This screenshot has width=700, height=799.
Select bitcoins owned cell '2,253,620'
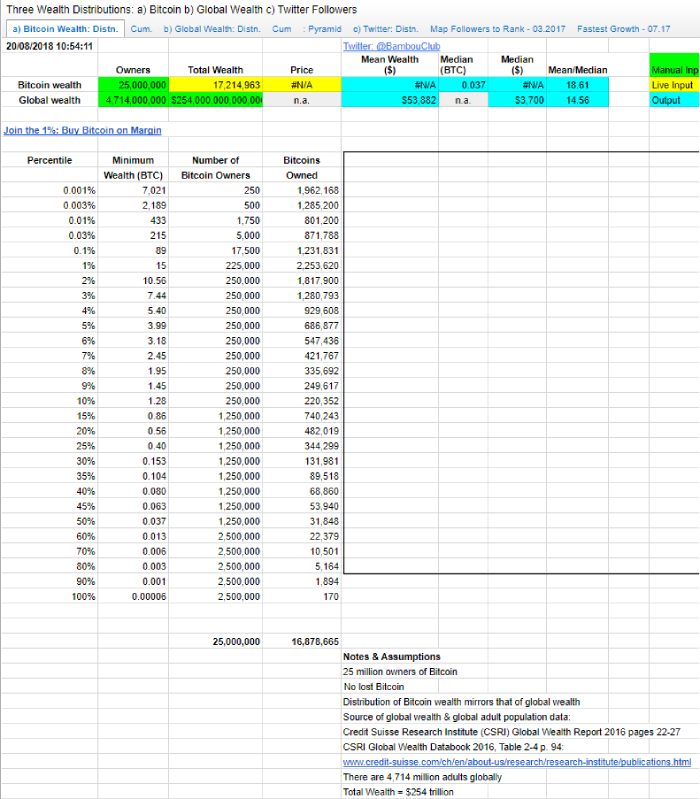pos(302,266)
